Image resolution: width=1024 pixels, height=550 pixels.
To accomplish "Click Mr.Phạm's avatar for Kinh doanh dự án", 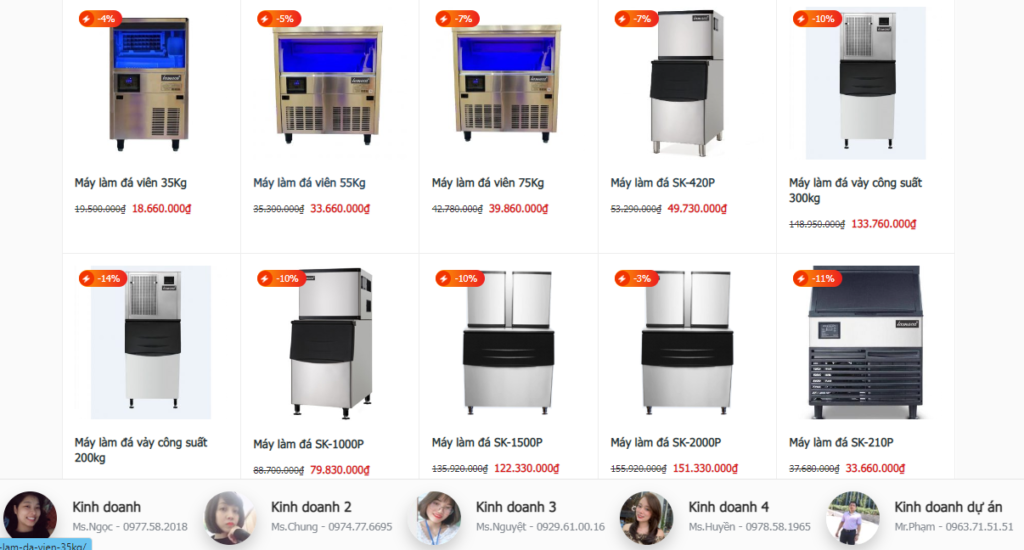I will tap(852, 518).
